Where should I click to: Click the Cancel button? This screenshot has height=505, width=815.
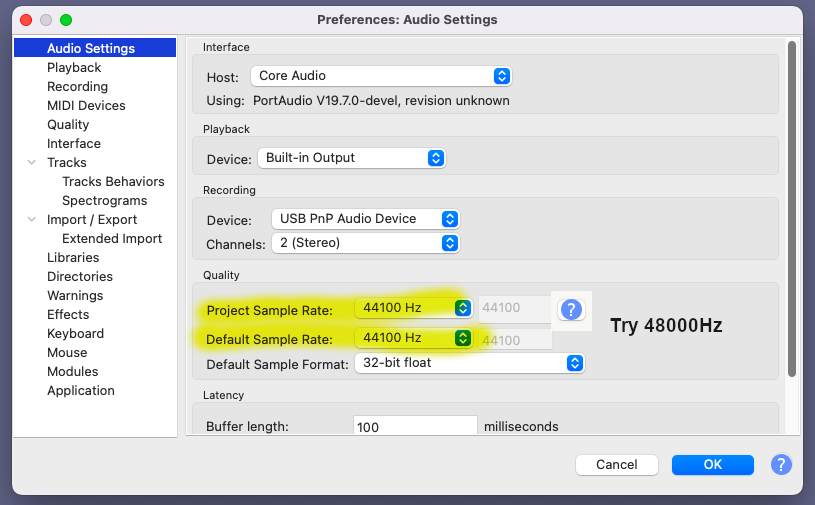616,464
